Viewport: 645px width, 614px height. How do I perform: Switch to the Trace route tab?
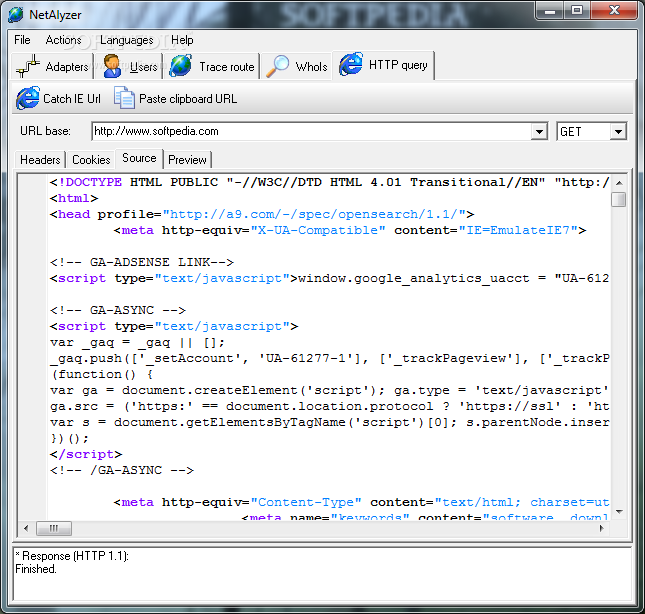coord(211,66)
